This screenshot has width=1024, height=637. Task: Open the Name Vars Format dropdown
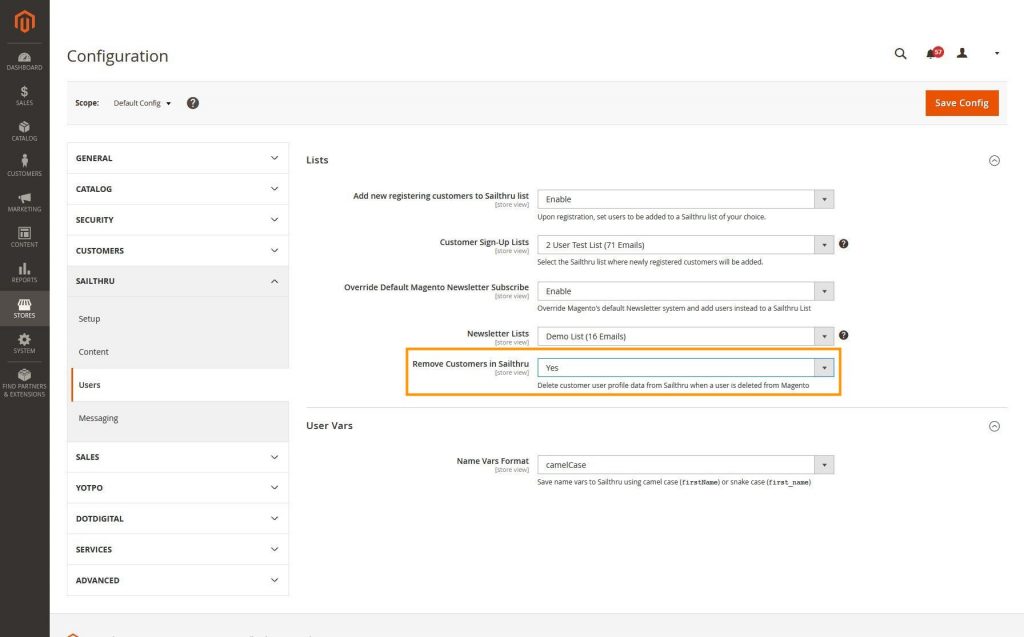(x=685, y=465)
